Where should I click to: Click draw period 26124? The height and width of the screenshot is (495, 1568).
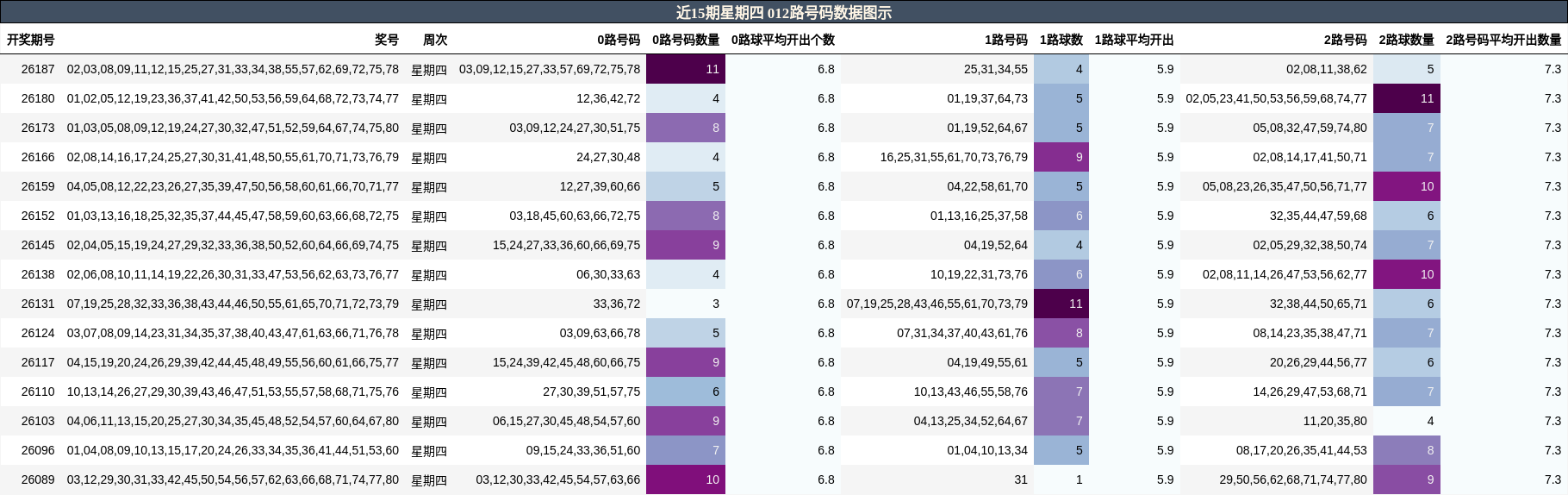[38, 333]
